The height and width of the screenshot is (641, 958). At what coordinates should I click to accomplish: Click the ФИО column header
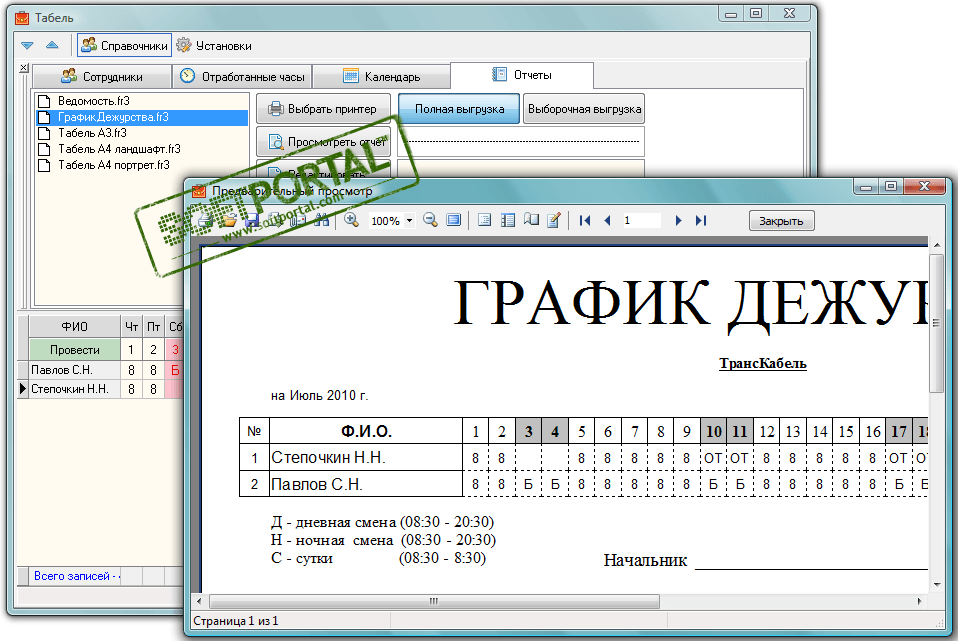click(x=75, y=327)
